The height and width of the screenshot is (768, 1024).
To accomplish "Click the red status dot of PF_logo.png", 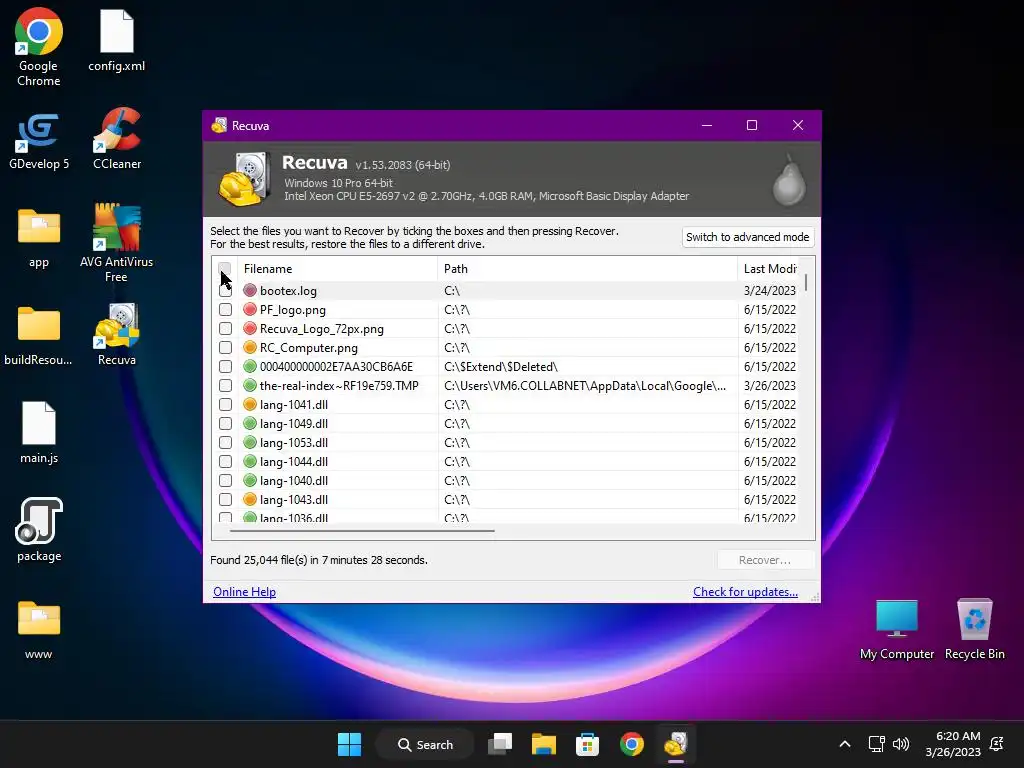I will [249, 310].
